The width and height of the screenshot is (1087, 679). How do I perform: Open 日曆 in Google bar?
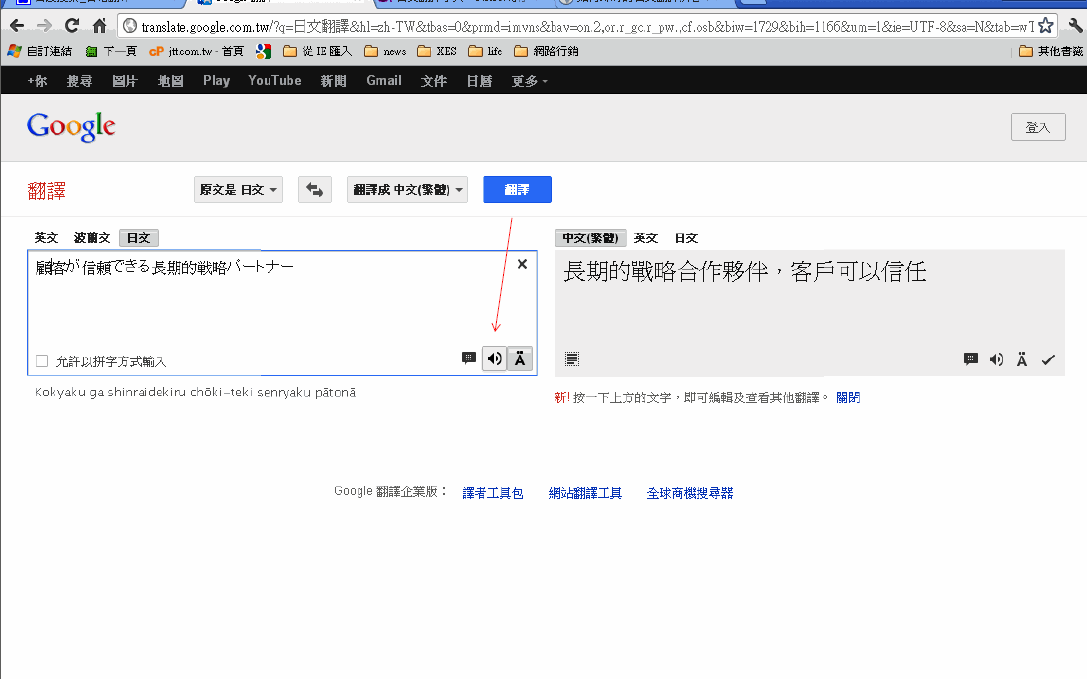[x=479, y=81]
